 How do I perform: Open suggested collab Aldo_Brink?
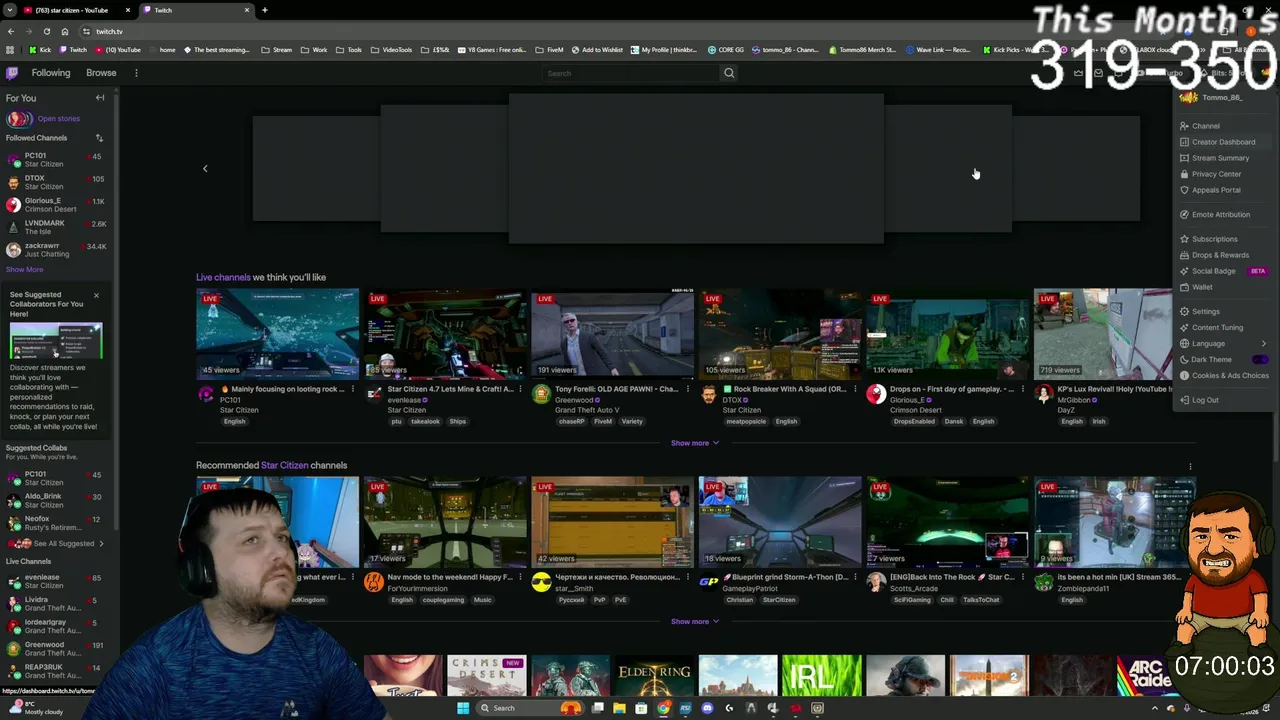(x=57, y=500)
